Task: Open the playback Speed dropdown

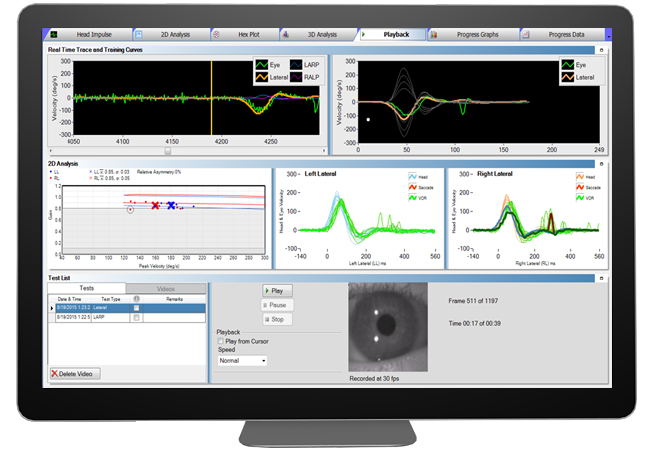Action: tap(242, 360)
